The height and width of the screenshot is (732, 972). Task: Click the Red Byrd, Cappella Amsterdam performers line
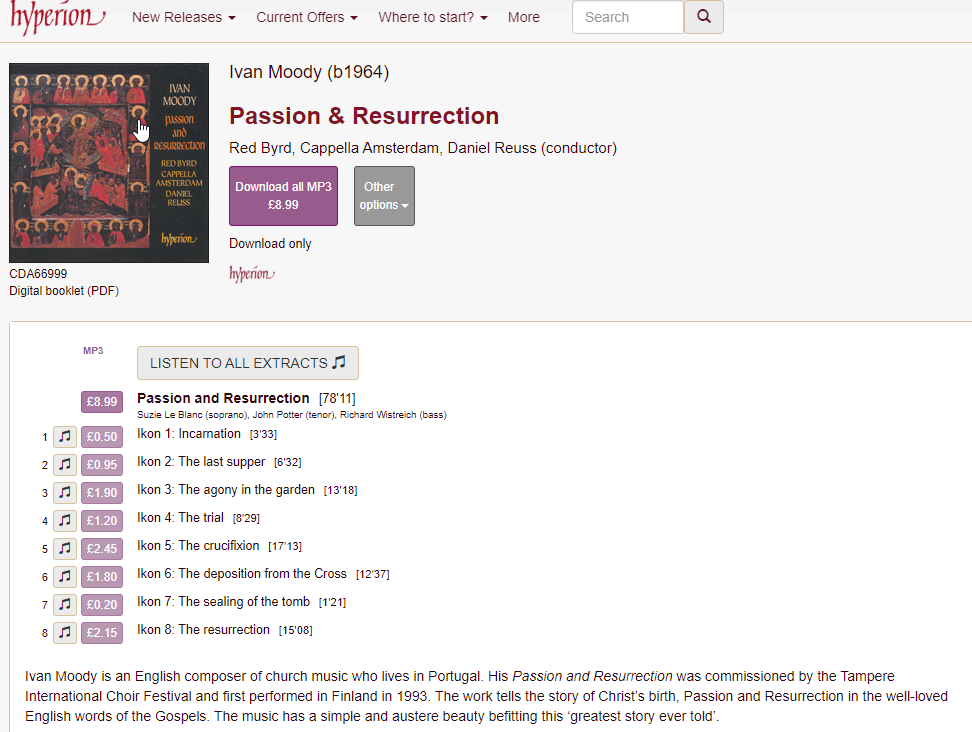(x=423, y=148)
